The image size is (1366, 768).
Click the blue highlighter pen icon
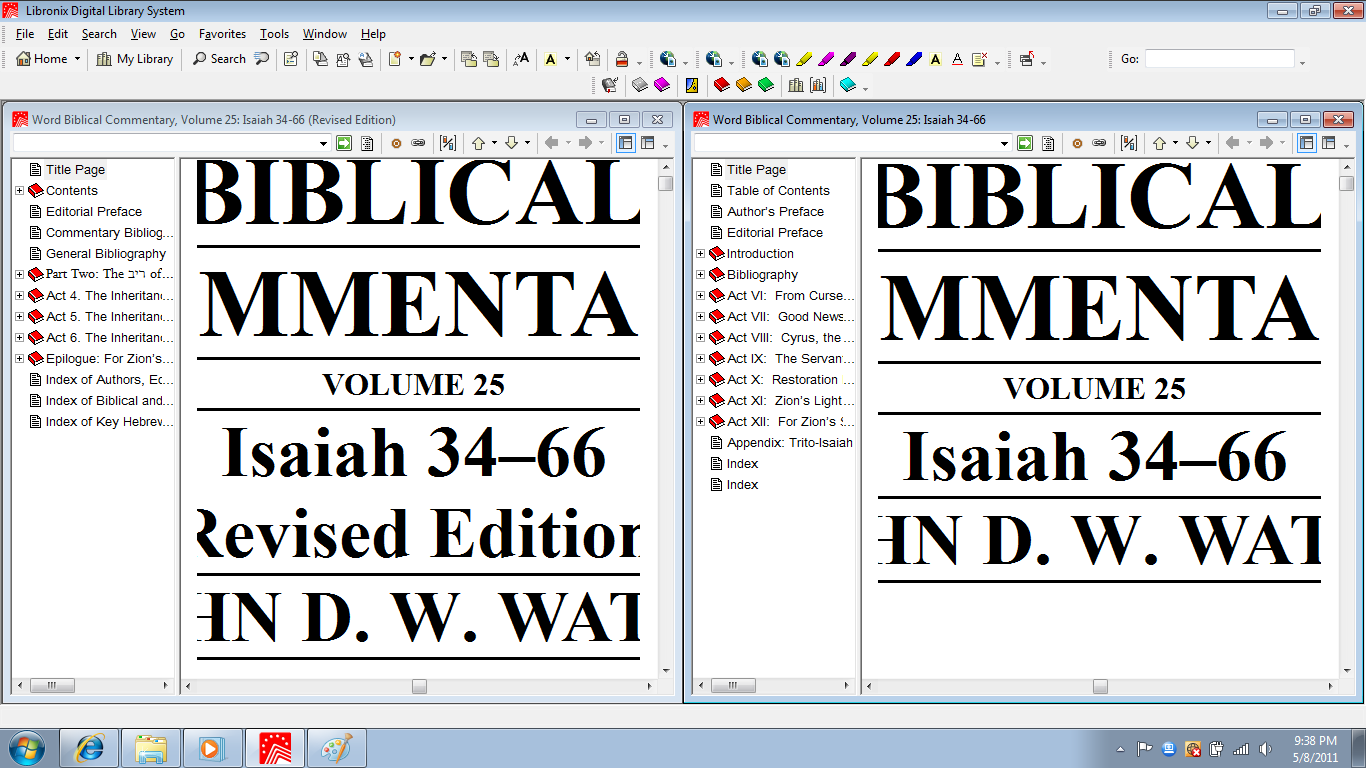[x=914, y=59]
